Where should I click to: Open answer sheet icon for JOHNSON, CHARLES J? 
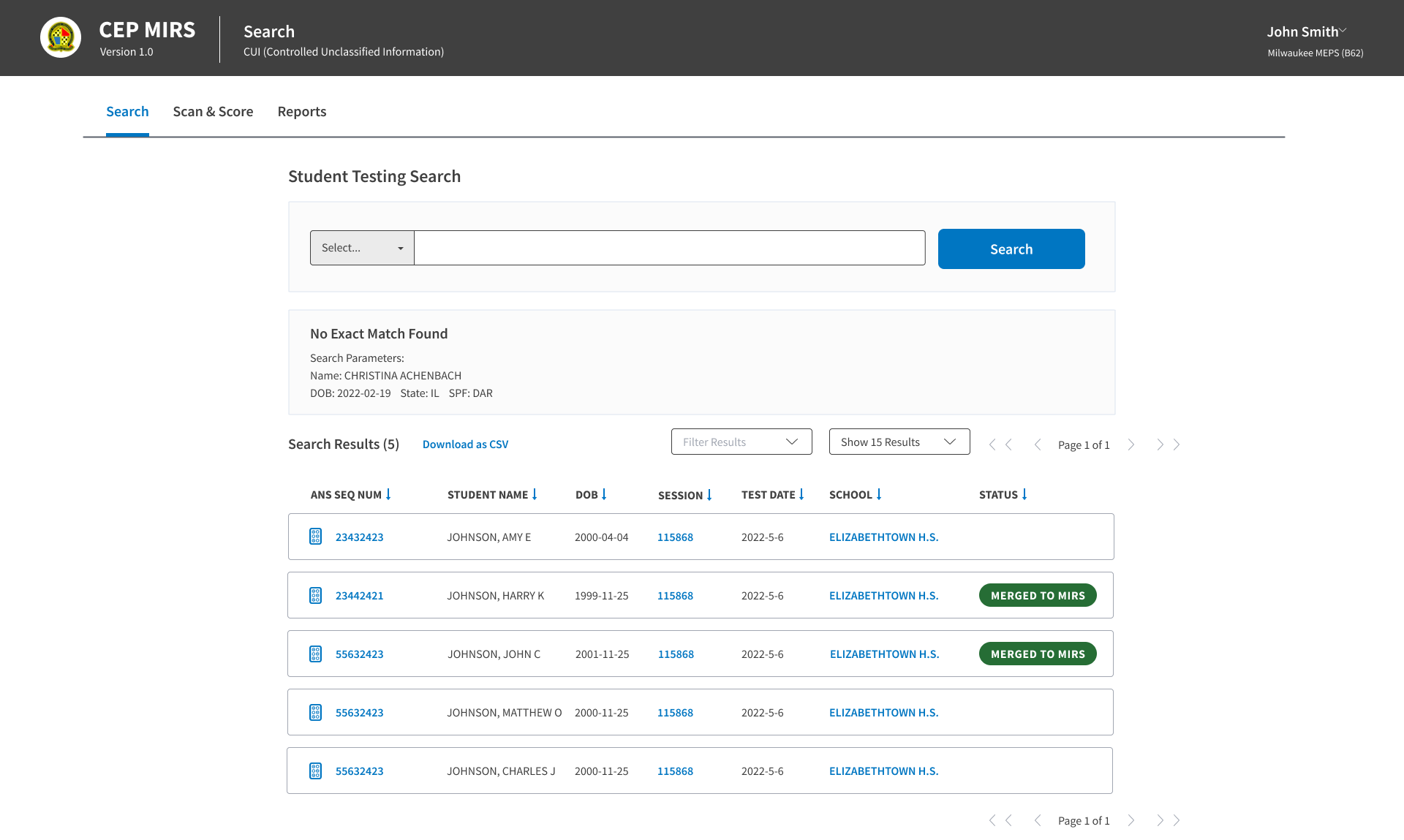315,771
